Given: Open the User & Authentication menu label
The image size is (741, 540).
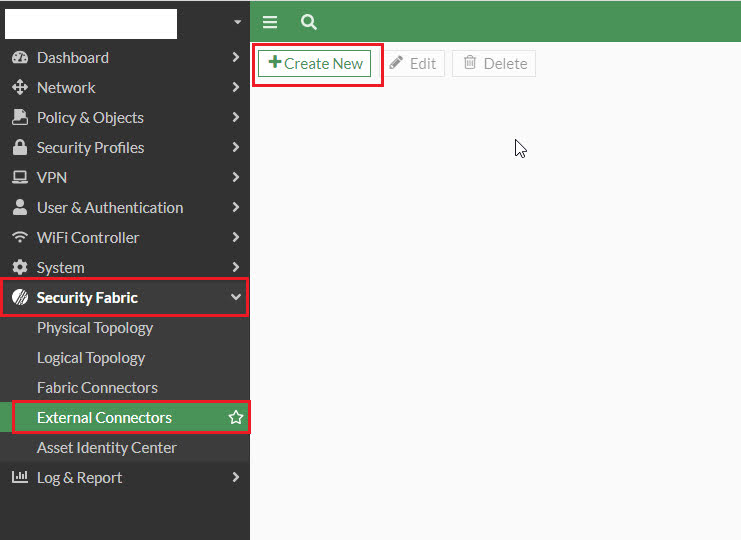Looking at the screenshot, I should (x=110, y=207).
